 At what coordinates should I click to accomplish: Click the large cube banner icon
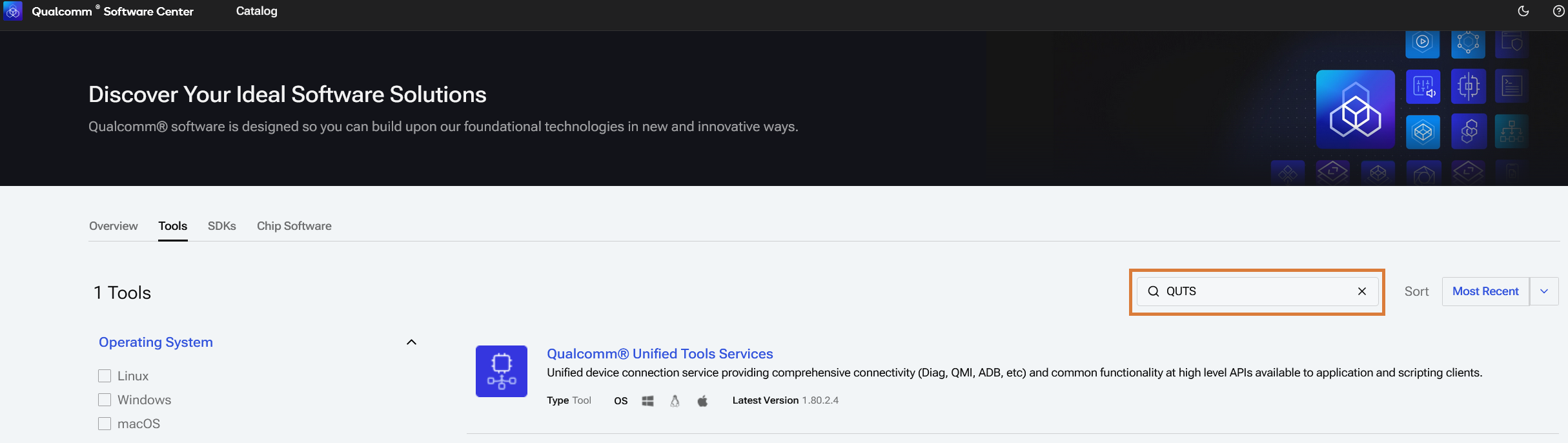(x=1356, y=110)
